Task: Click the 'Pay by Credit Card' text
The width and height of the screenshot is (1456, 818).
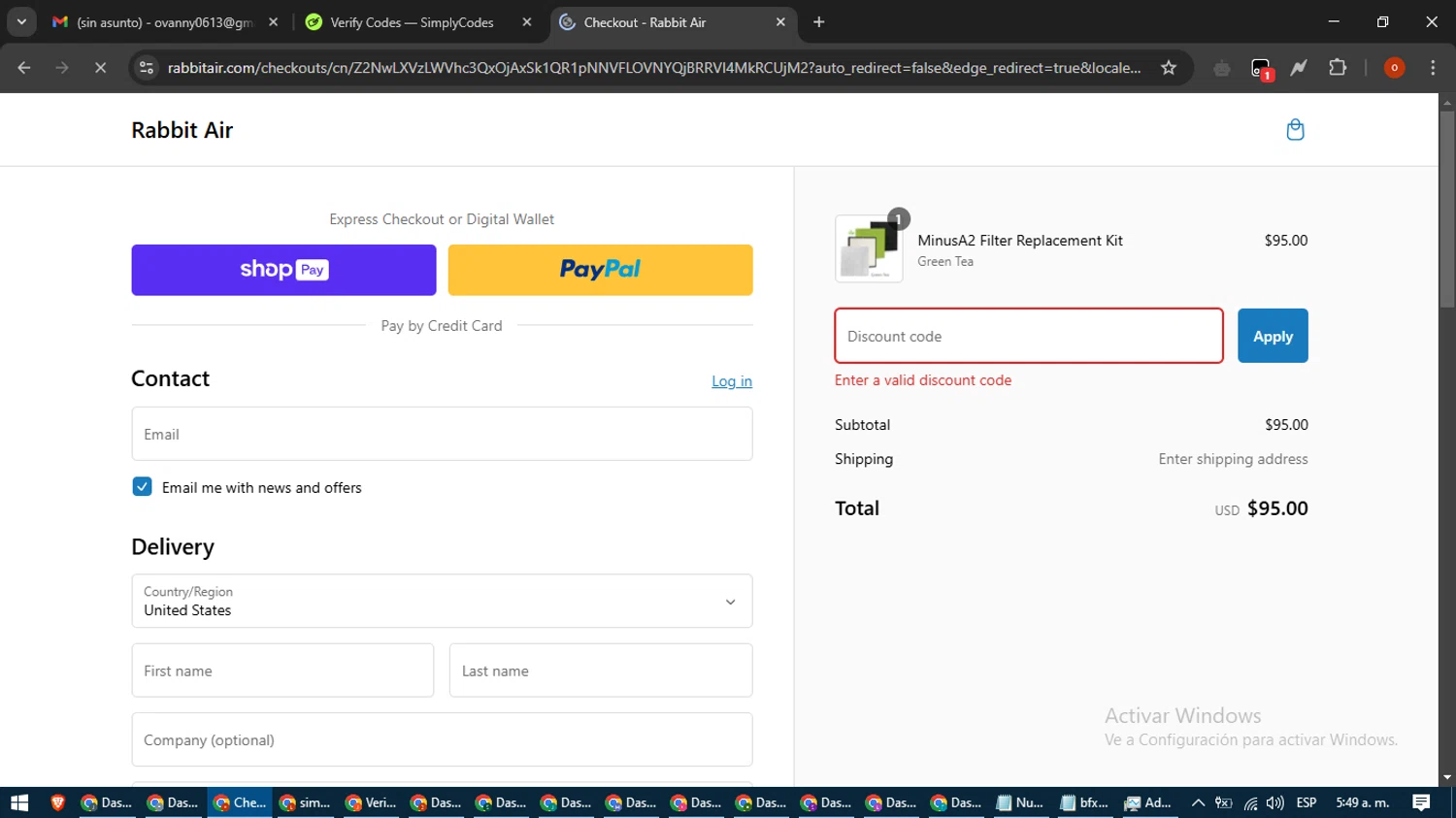Action: pos(442,326)
